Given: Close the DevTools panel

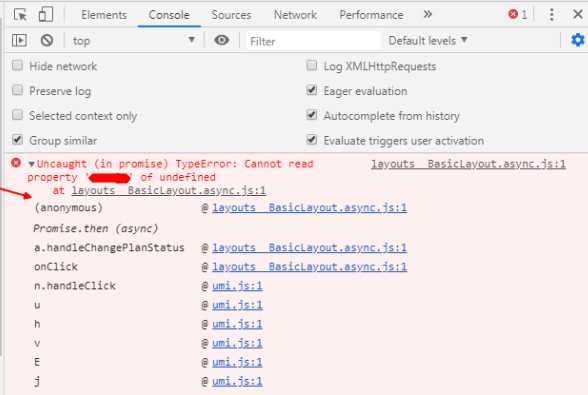Looking at the screenshot, I should 578,15.
